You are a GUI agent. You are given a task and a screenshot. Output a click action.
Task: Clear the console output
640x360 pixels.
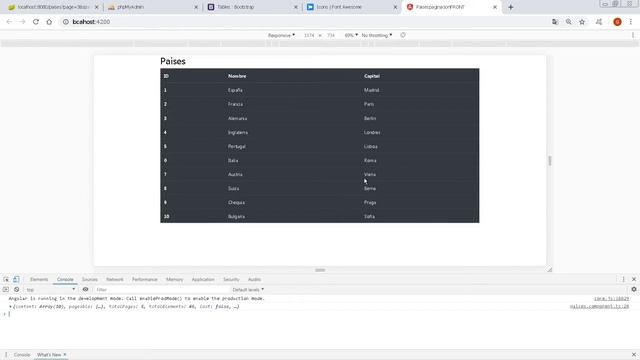(x=16, y=289)
